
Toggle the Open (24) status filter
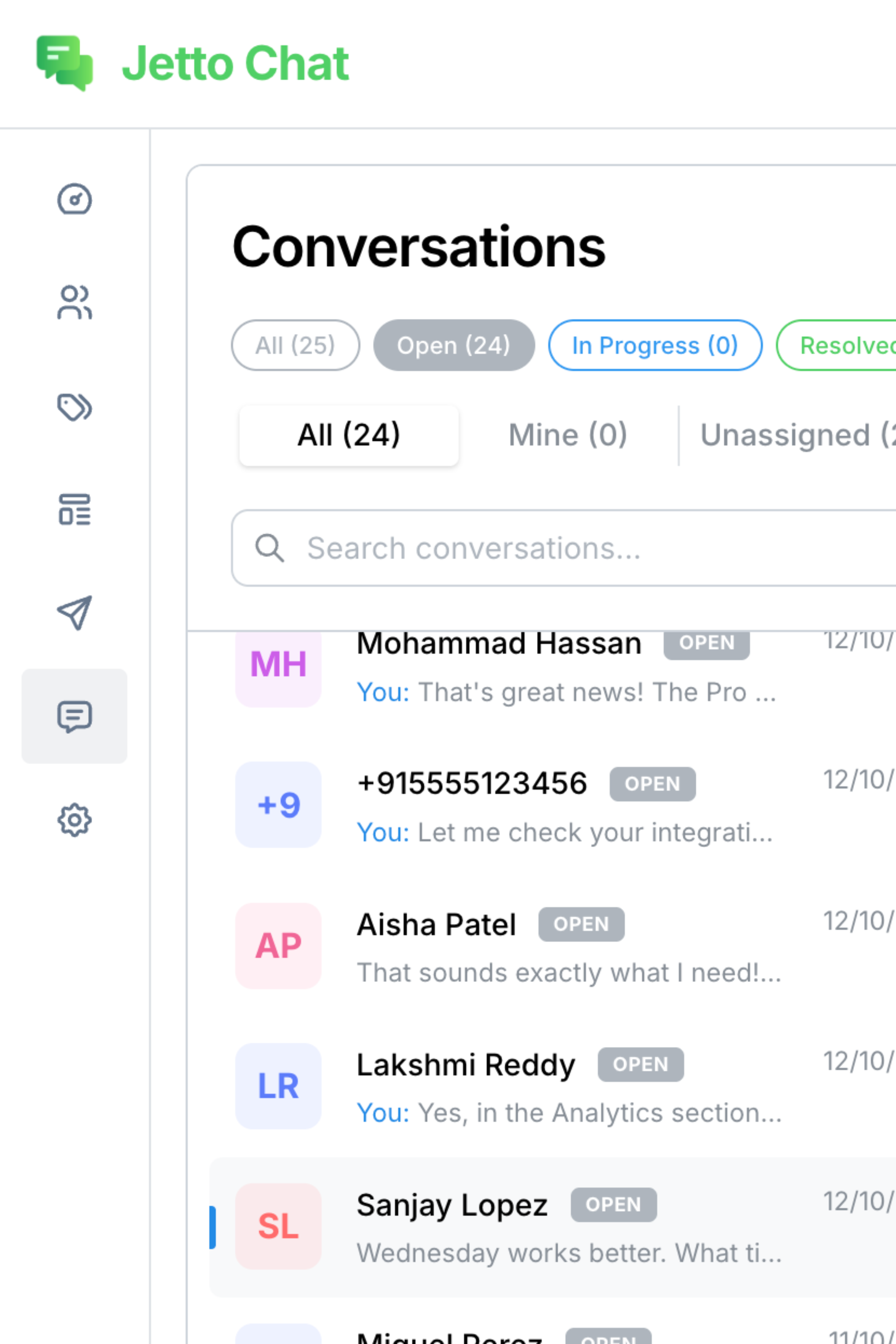coord(454,345)
